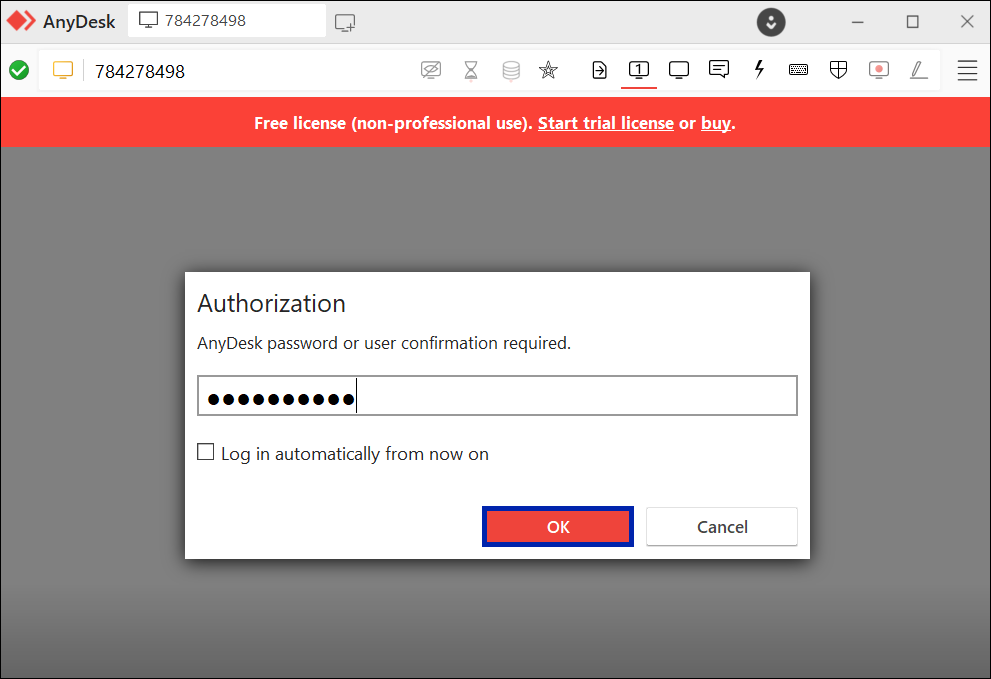Click the green connection status checkmark
This screenshot has height=679, width=991.
tap(19, 70)
